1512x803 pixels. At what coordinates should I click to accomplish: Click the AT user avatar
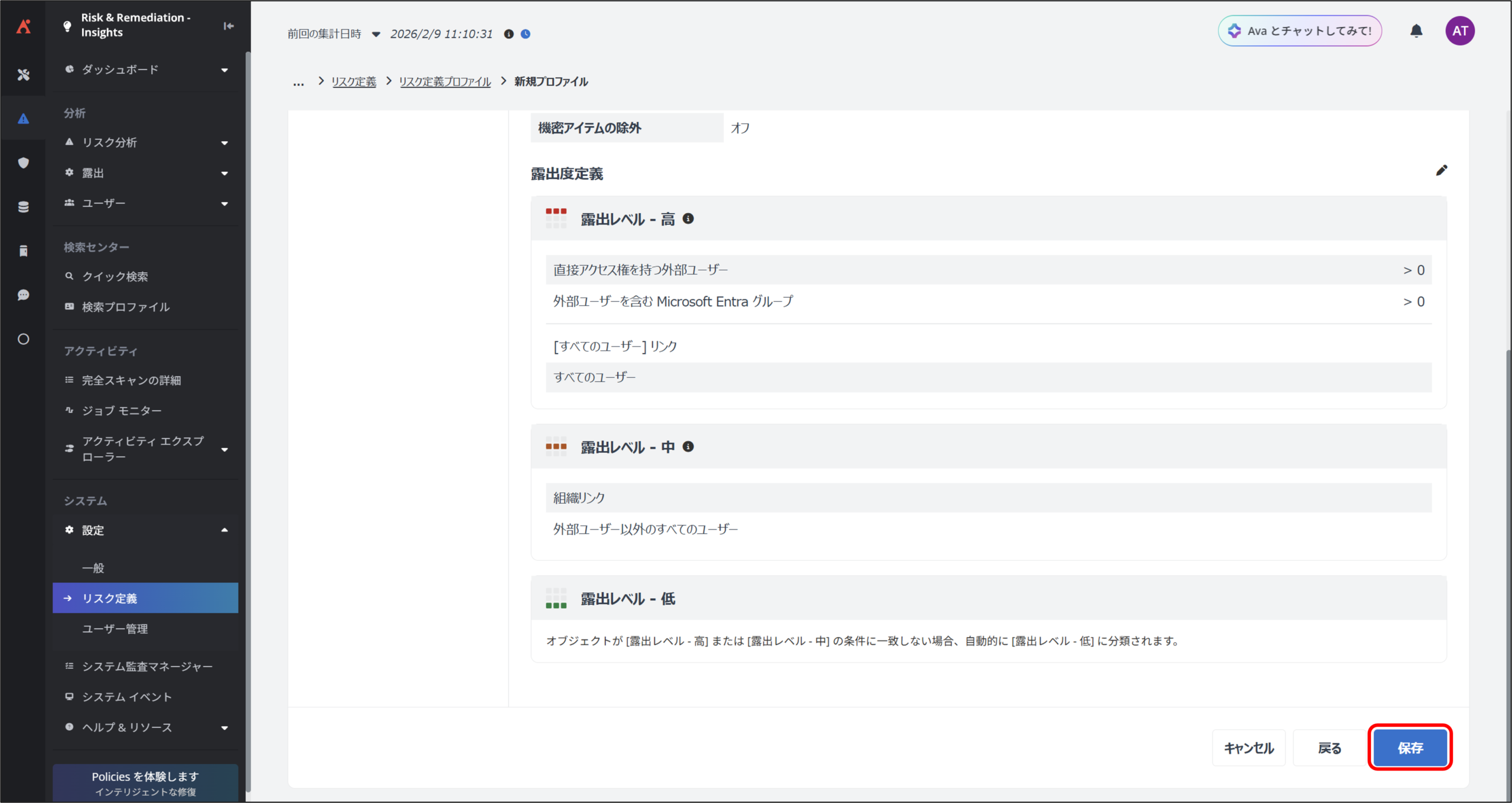(x=1459, y=31)
